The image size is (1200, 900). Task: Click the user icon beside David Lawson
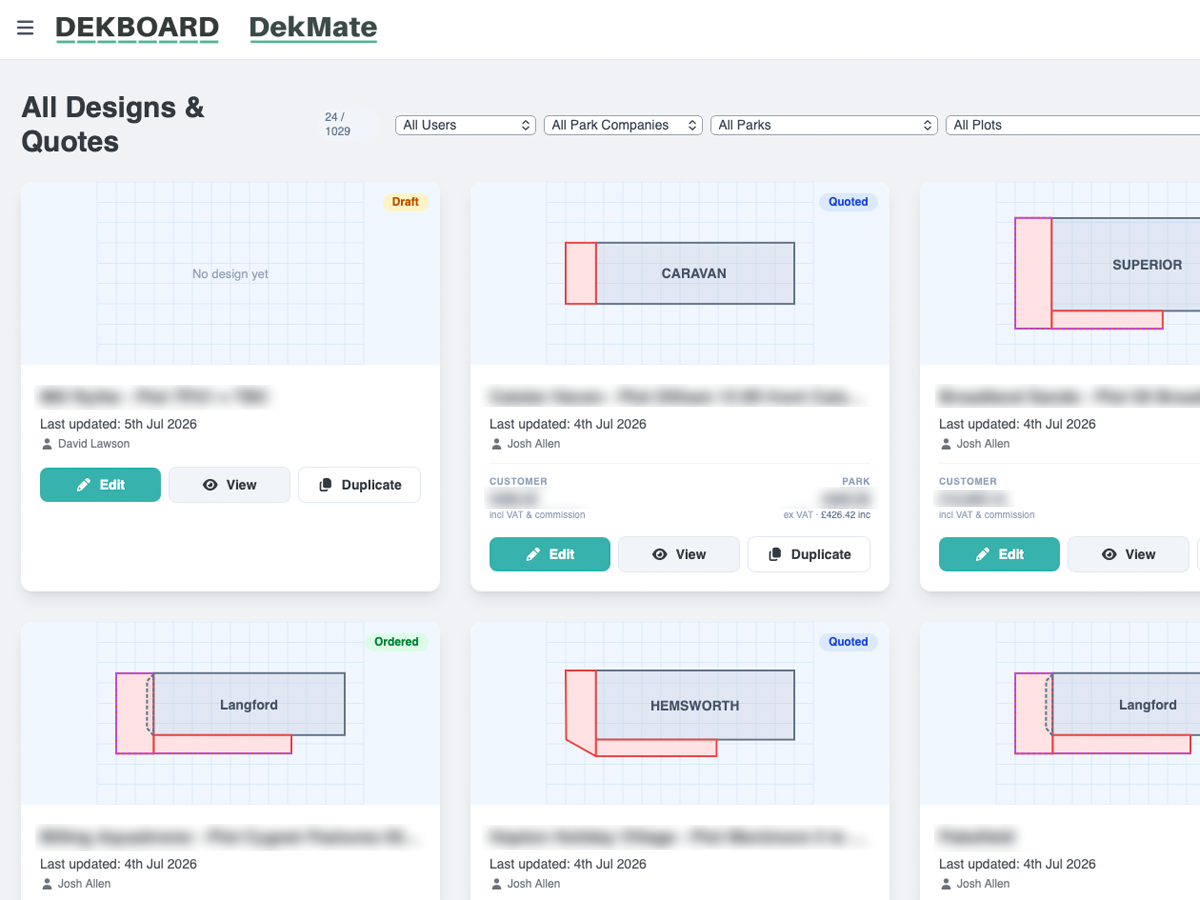46,443
